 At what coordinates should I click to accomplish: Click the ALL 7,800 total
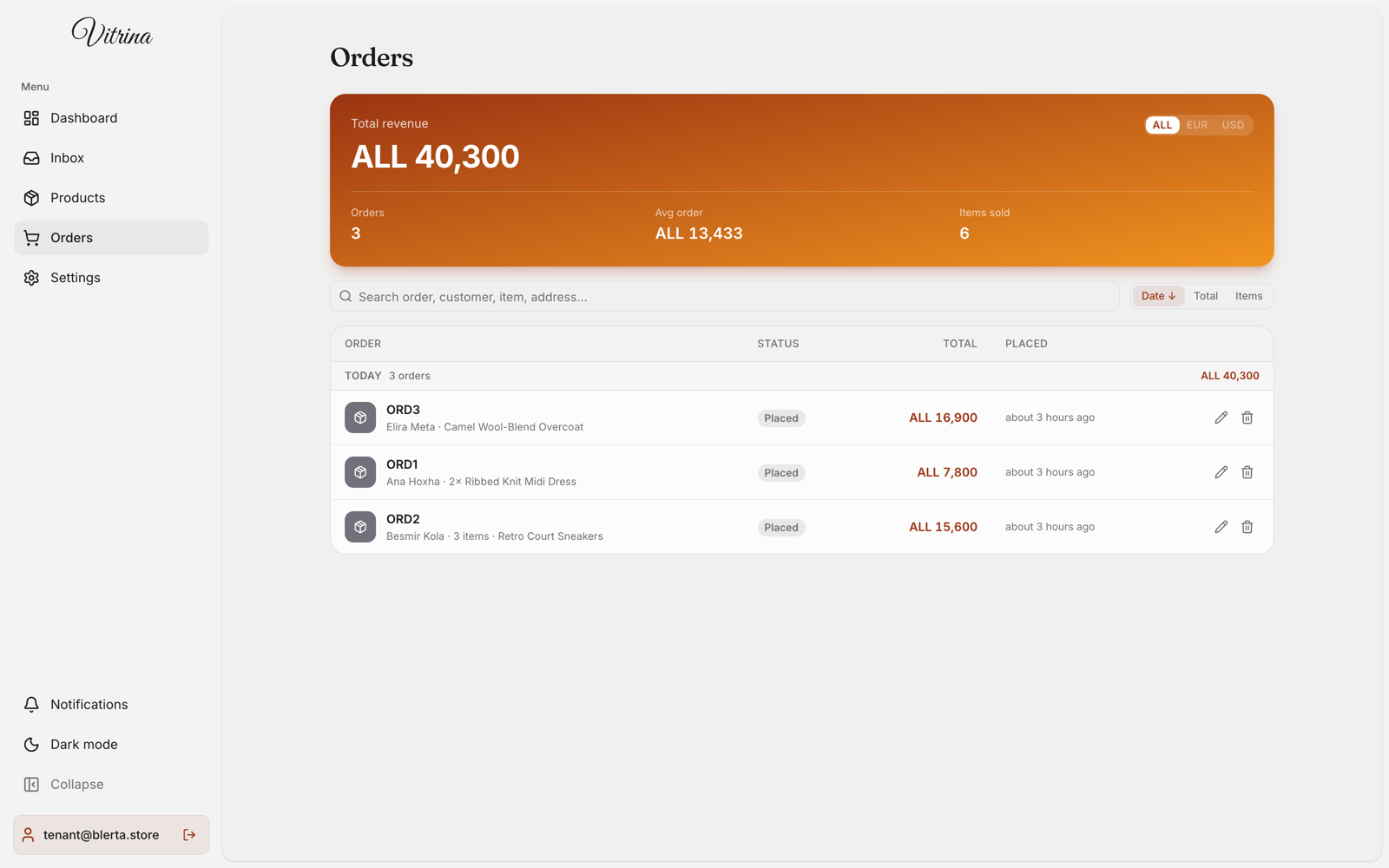947,472
